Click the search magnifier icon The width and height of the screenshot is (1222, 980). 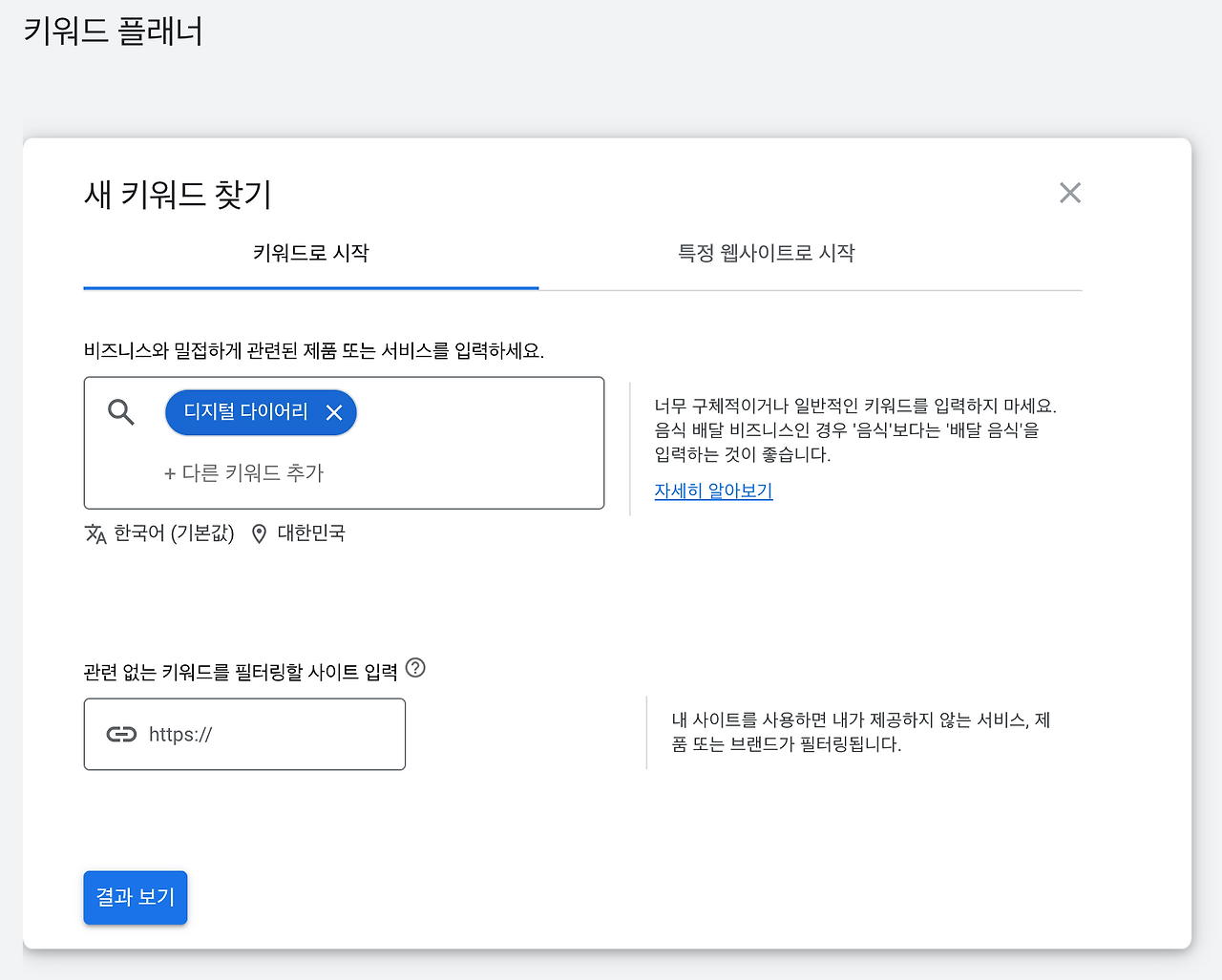click(120, 411)
